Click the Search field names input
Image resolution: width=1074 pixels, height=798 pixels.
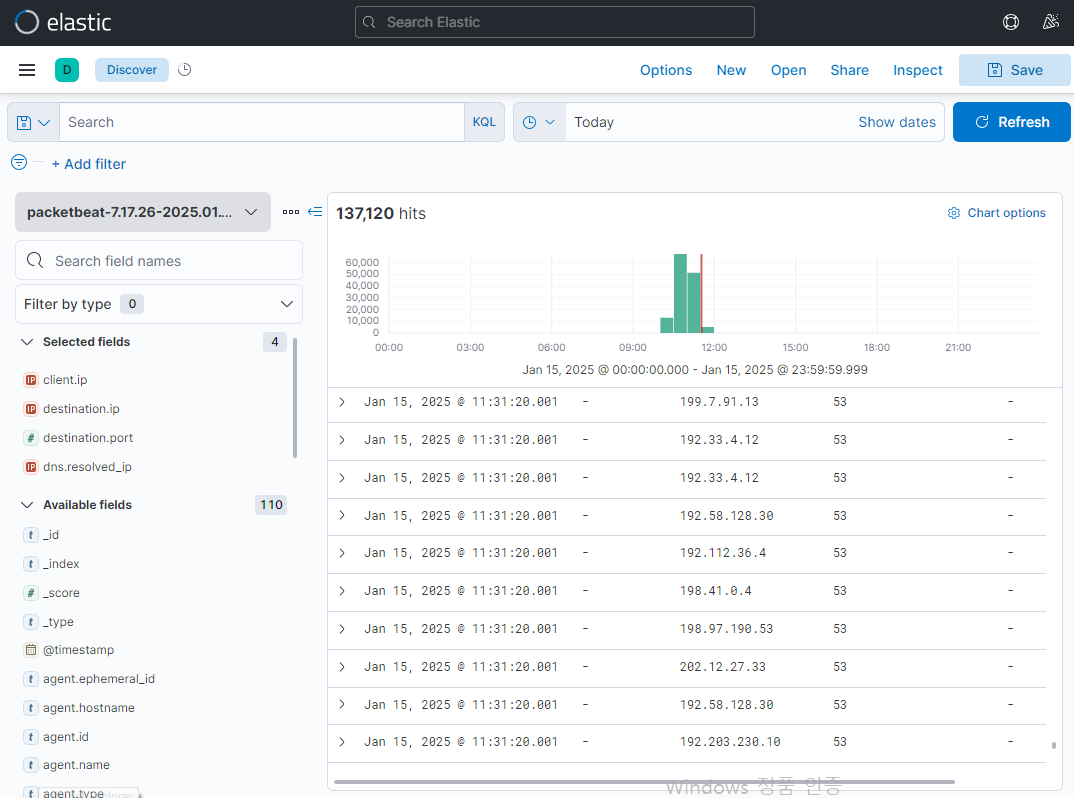coord(159,260)
